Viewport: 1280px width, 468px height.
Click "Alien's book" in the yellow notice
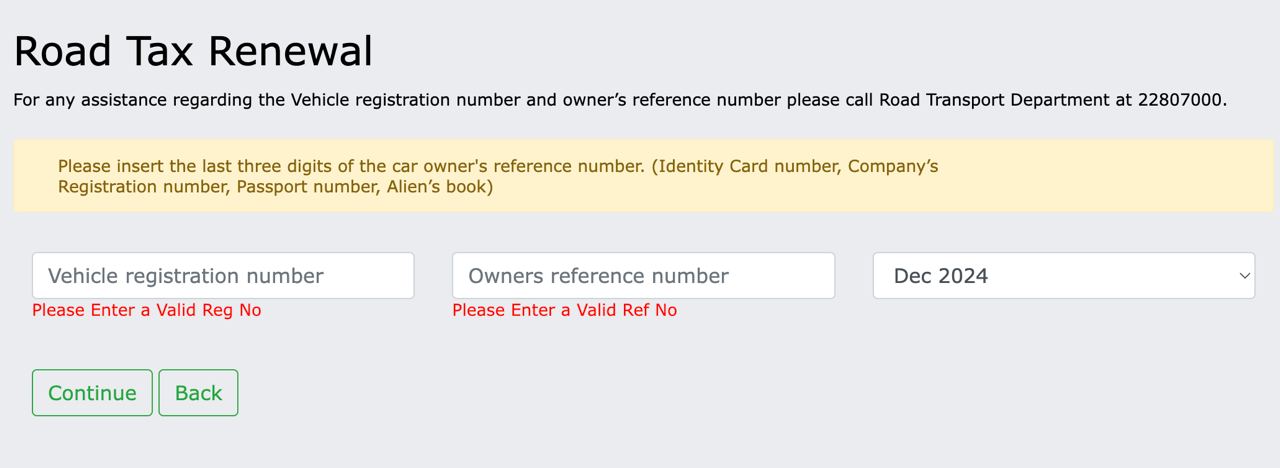coord(439,187)
